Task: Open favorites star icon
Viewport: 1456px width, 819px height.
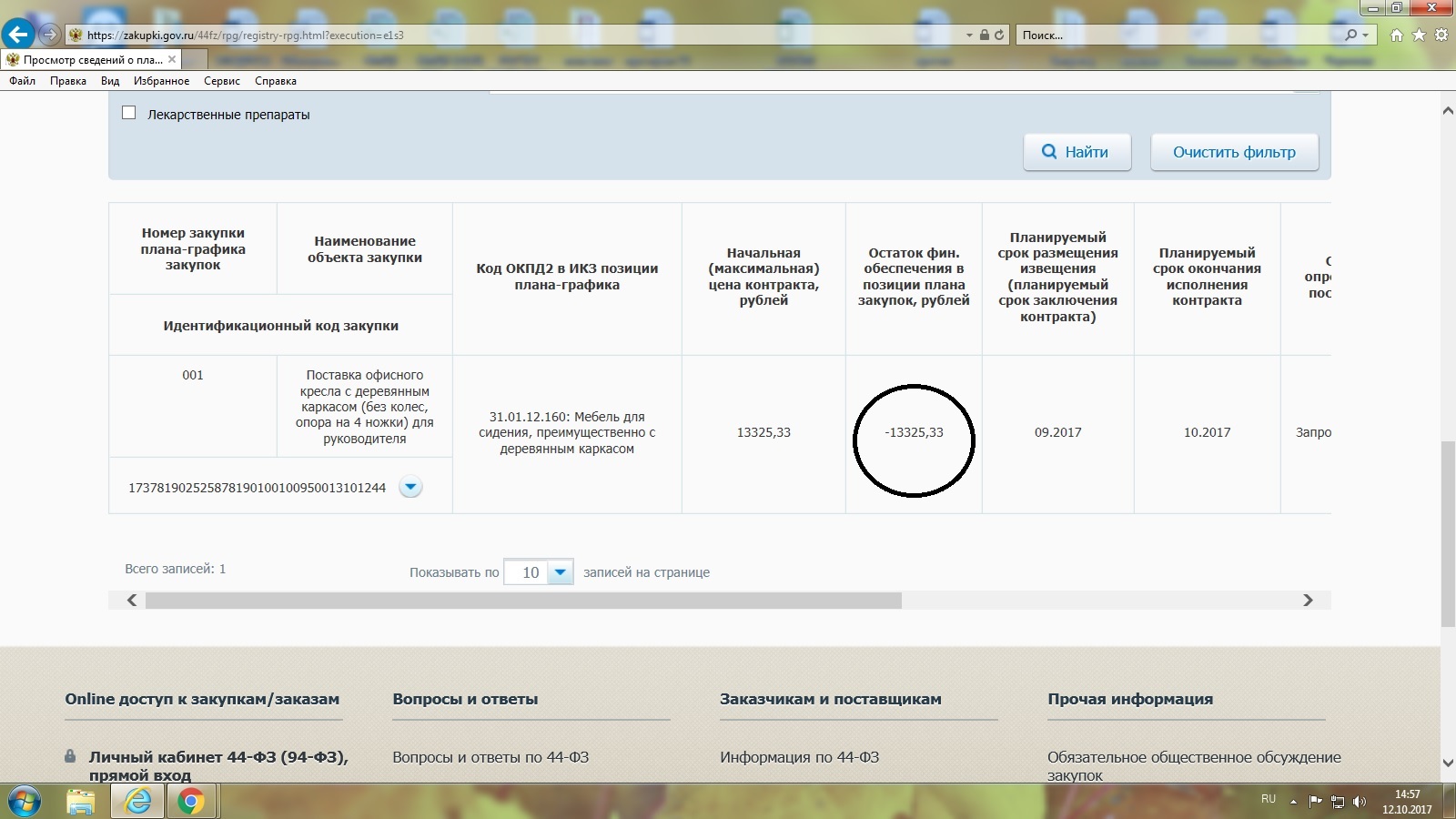Action: coord(1419,35)
